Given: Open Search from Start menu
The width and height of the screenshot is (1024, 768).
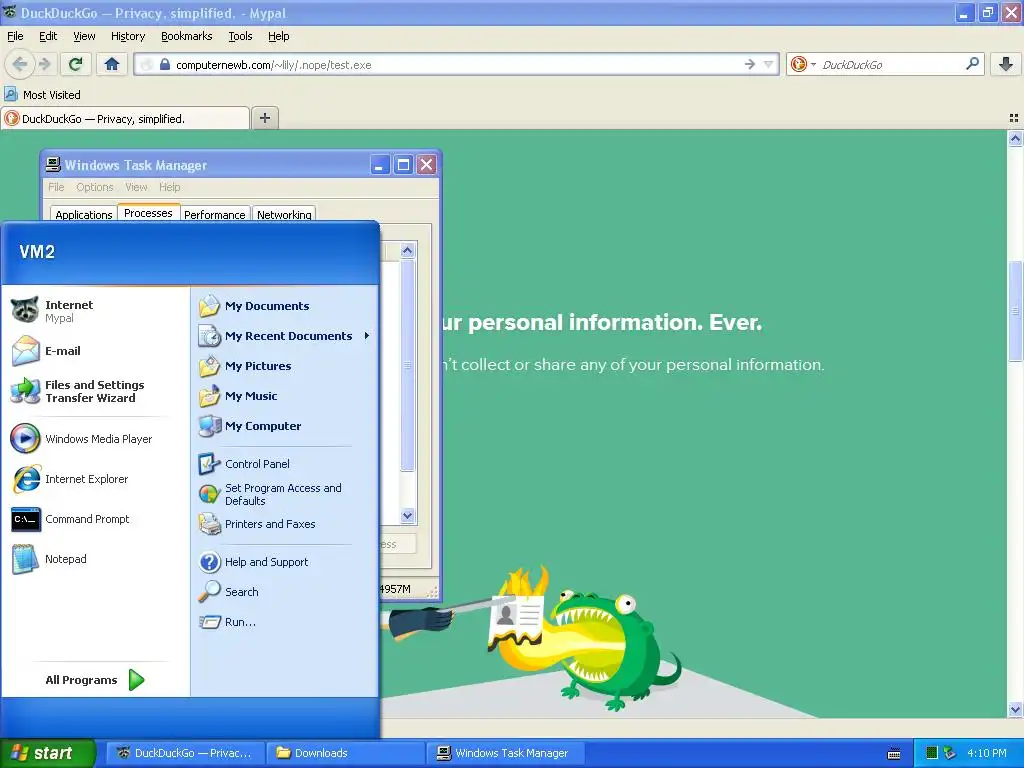Looking at the screenshot, I should 285,592.
